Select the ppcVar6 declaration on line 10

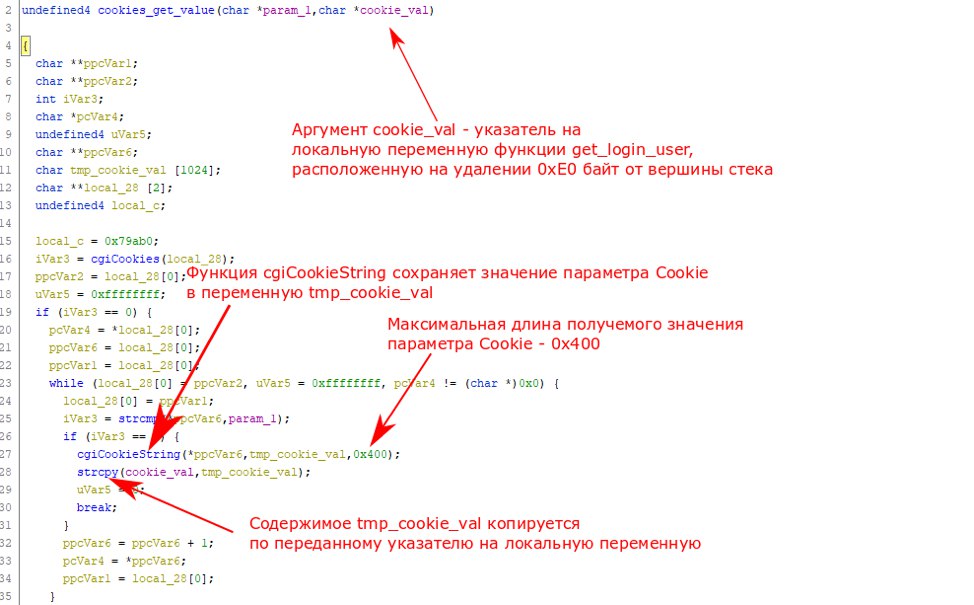[107, 152]
